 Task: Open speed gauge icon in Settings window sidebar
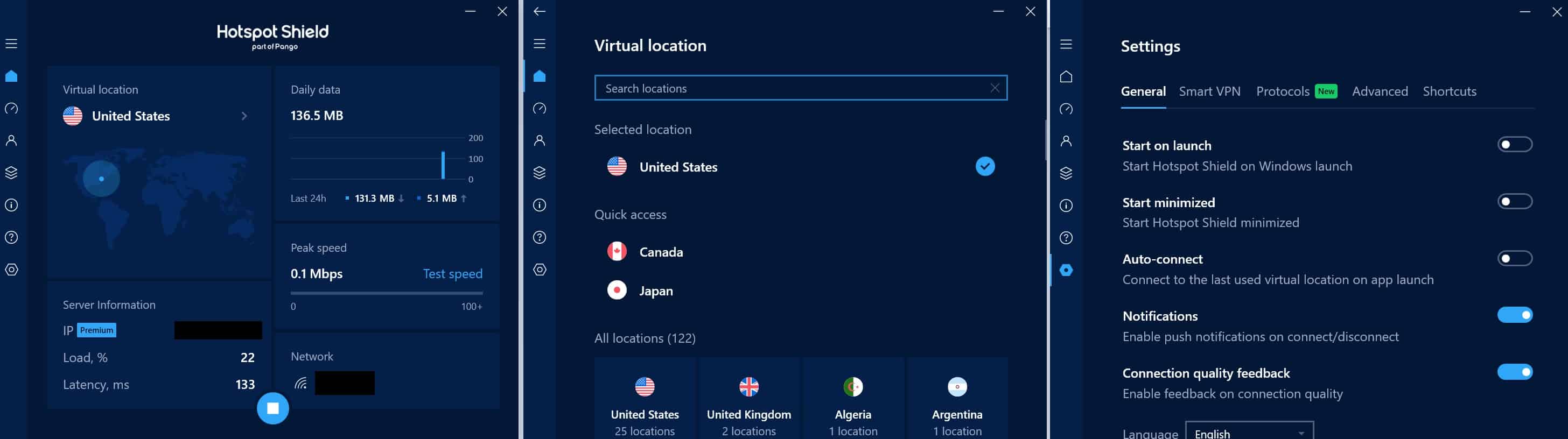(x=1066, y=109)
